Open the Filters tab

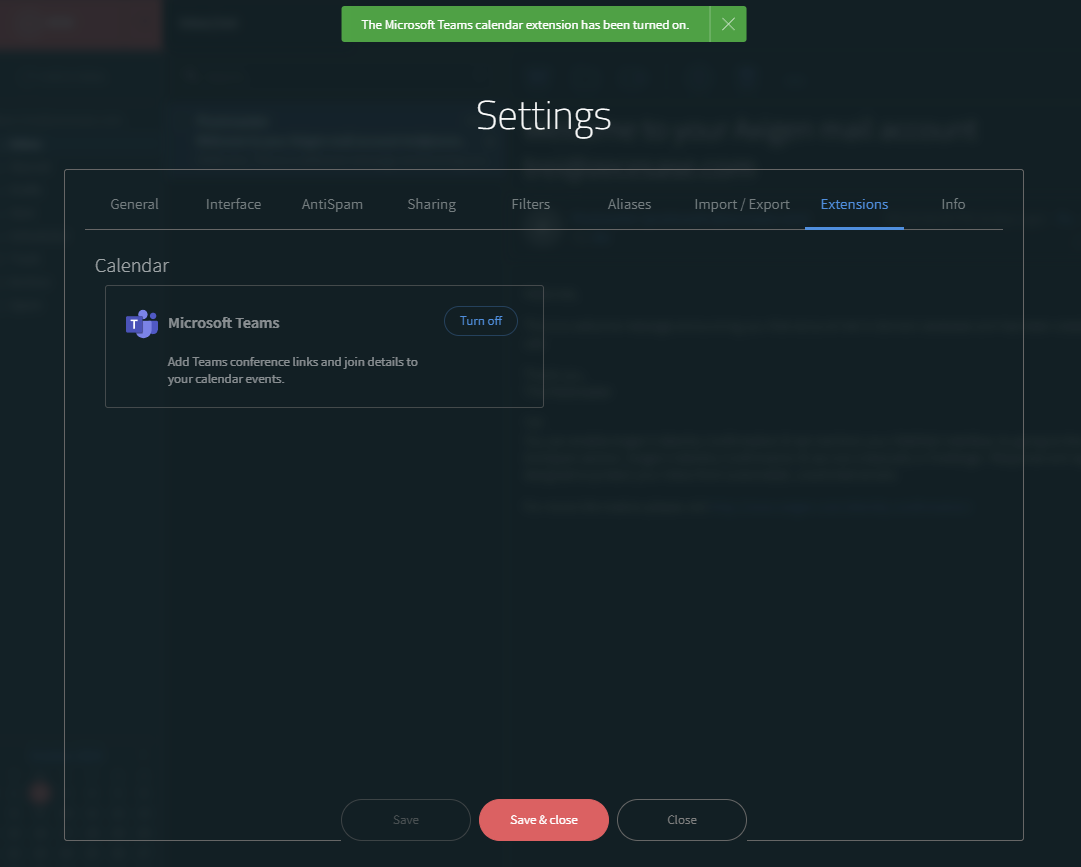point(530,204)
